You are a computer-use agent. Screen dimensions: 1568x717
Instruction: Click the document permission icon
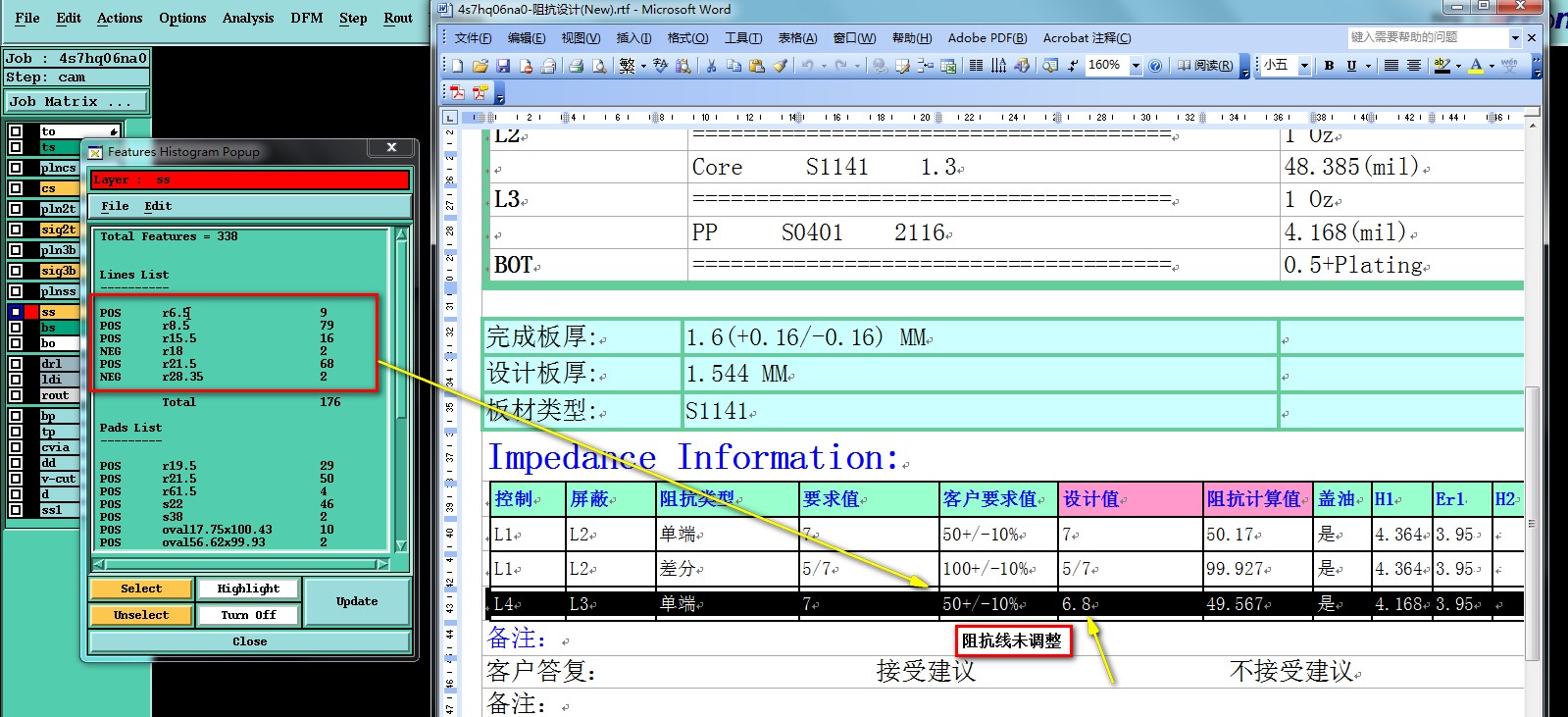point(527,66)
